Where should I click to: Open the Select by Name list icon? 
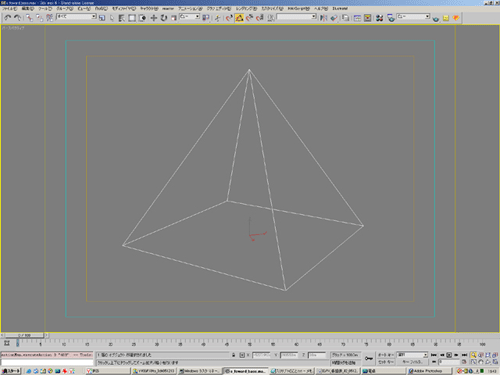(122, 18)
